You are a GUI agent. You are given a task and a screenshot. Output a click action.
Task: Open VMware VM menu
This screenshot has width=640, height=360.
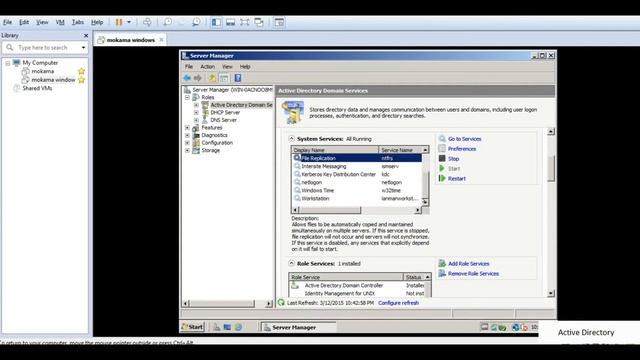point(60,22)
